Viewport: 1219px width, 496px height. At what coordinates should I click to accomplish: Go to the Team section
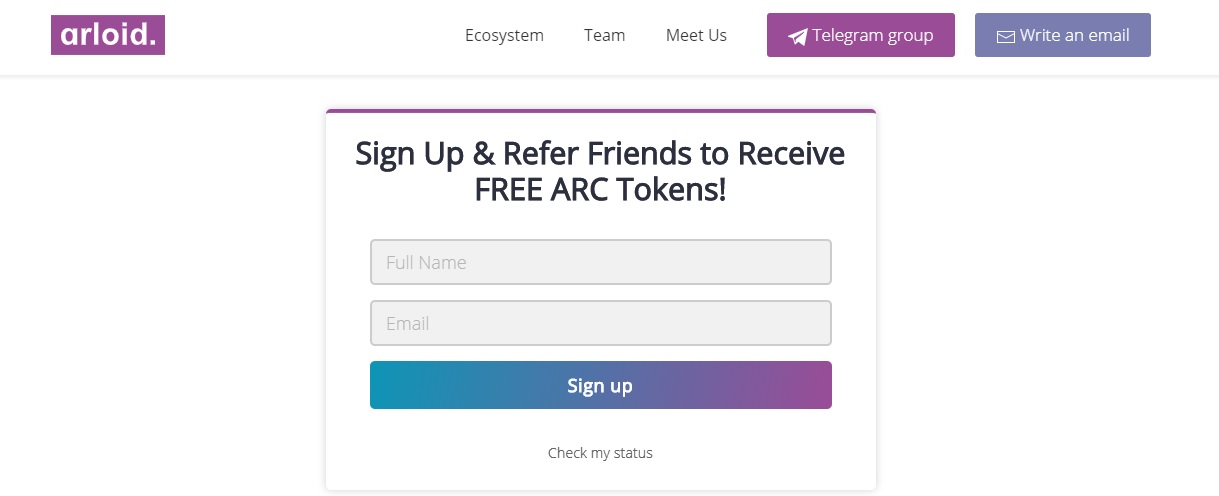coord(604,35)
